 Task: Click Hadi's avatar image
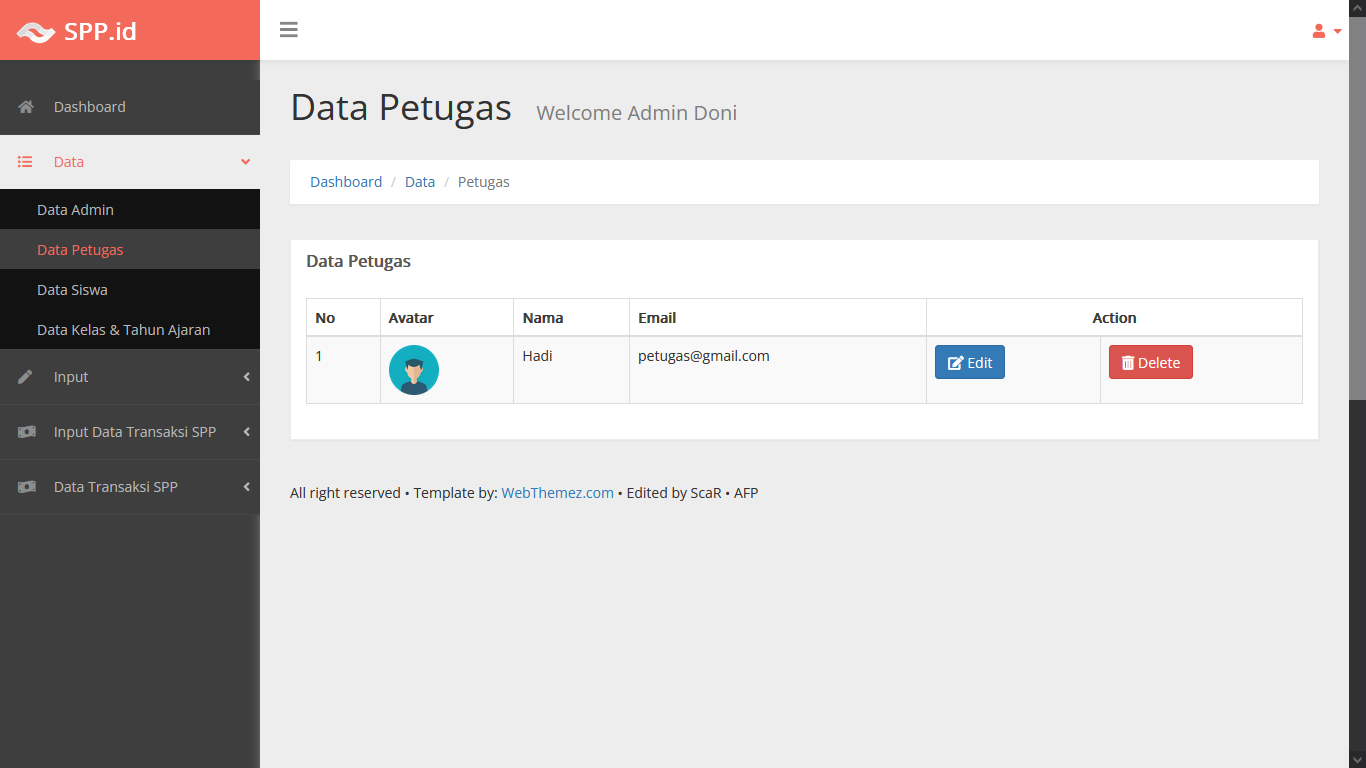414,370
